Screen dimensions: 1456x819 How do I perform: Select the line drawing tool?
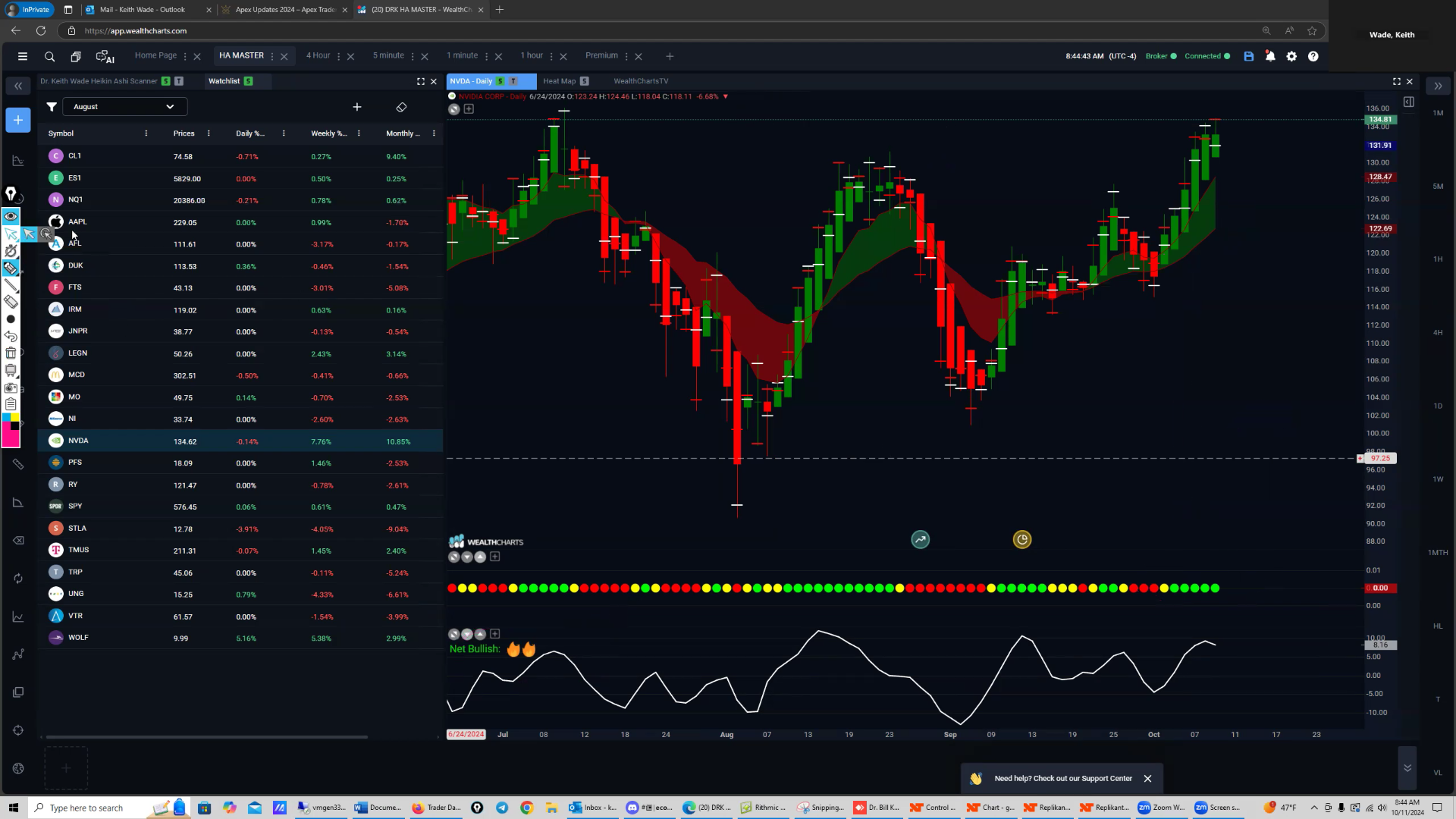[x=11, y=285]
